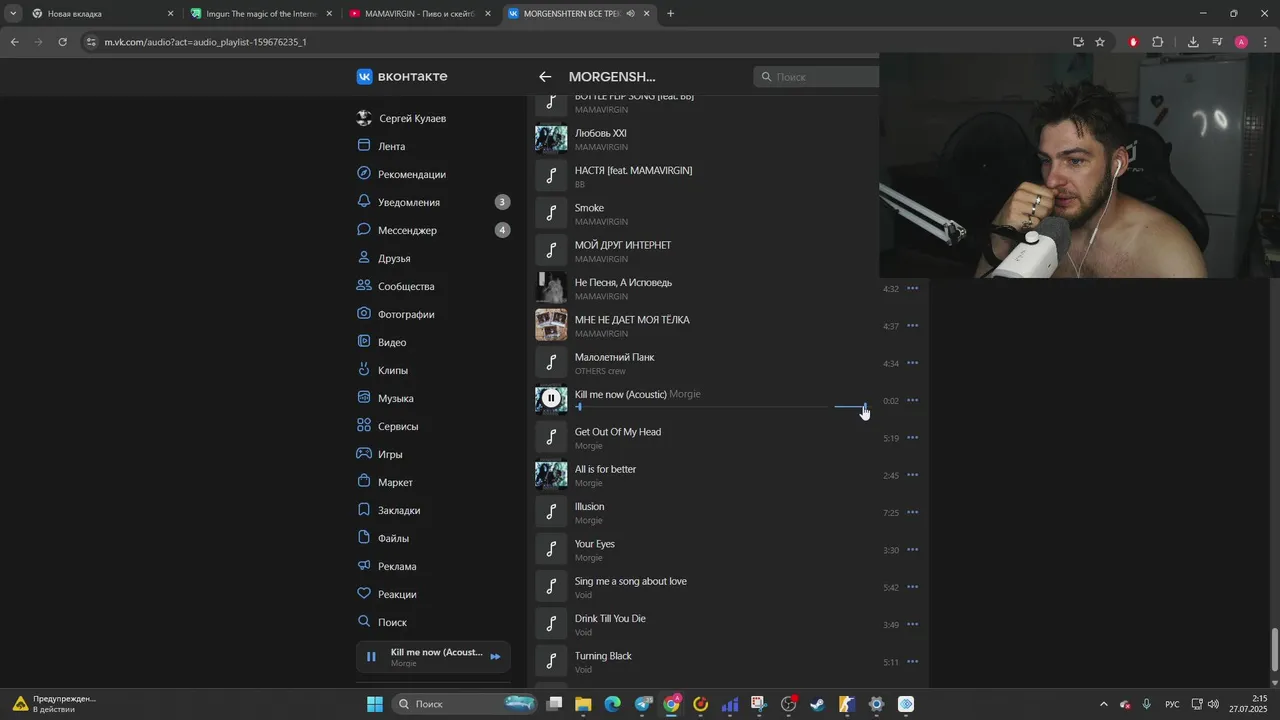Open options menu for Illusion track

pos(912,513)
